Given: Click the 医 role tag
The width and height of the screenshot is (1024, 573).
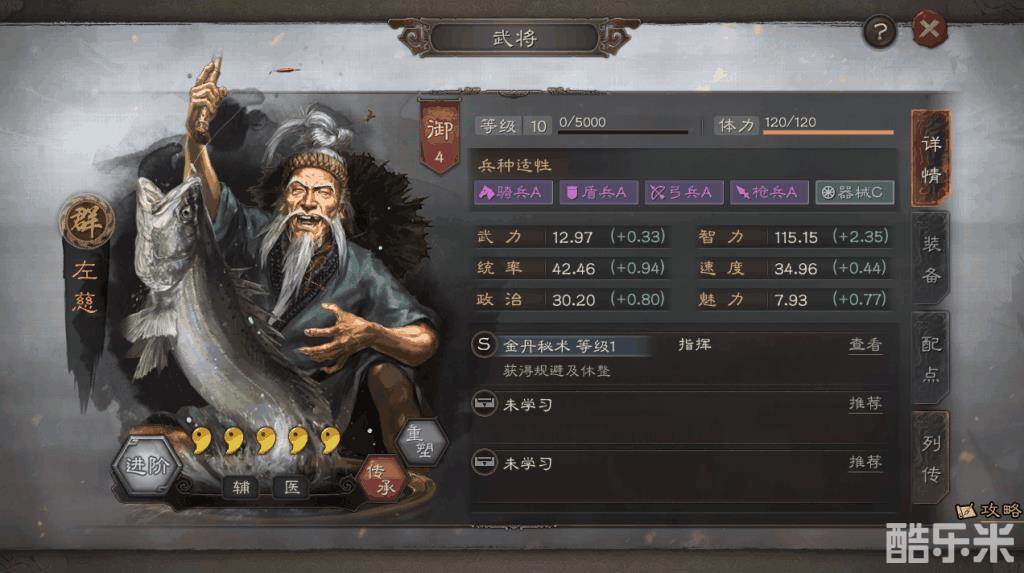Looking at the screenshot, I should point(291,487).
